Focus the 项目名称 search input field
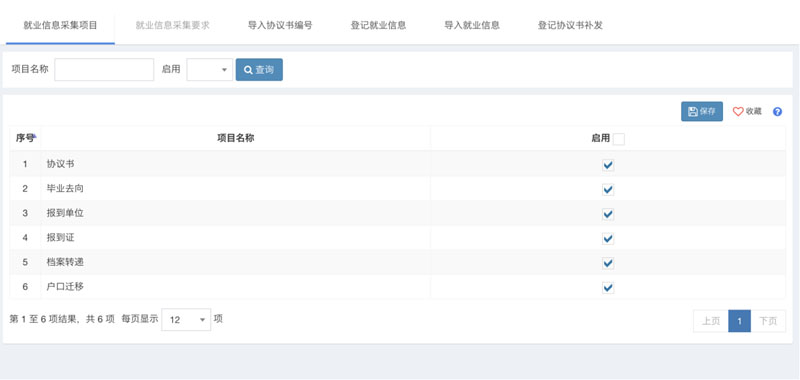The width and height of the screenshot is (800, 380). pos(104,70)
